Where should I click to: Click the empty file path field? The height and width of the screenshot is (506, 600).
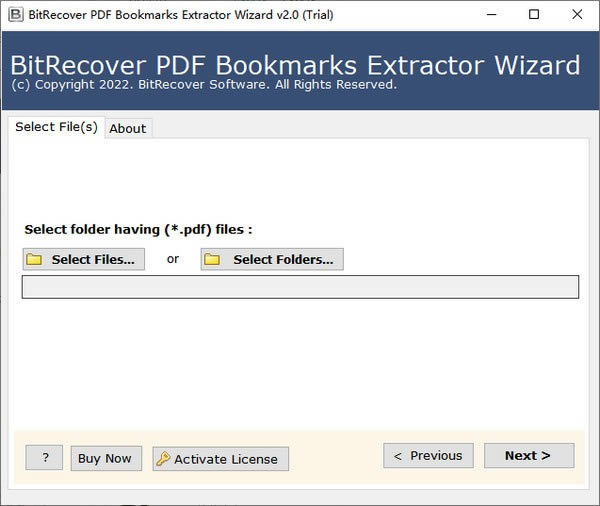click(x=300, y=287)
